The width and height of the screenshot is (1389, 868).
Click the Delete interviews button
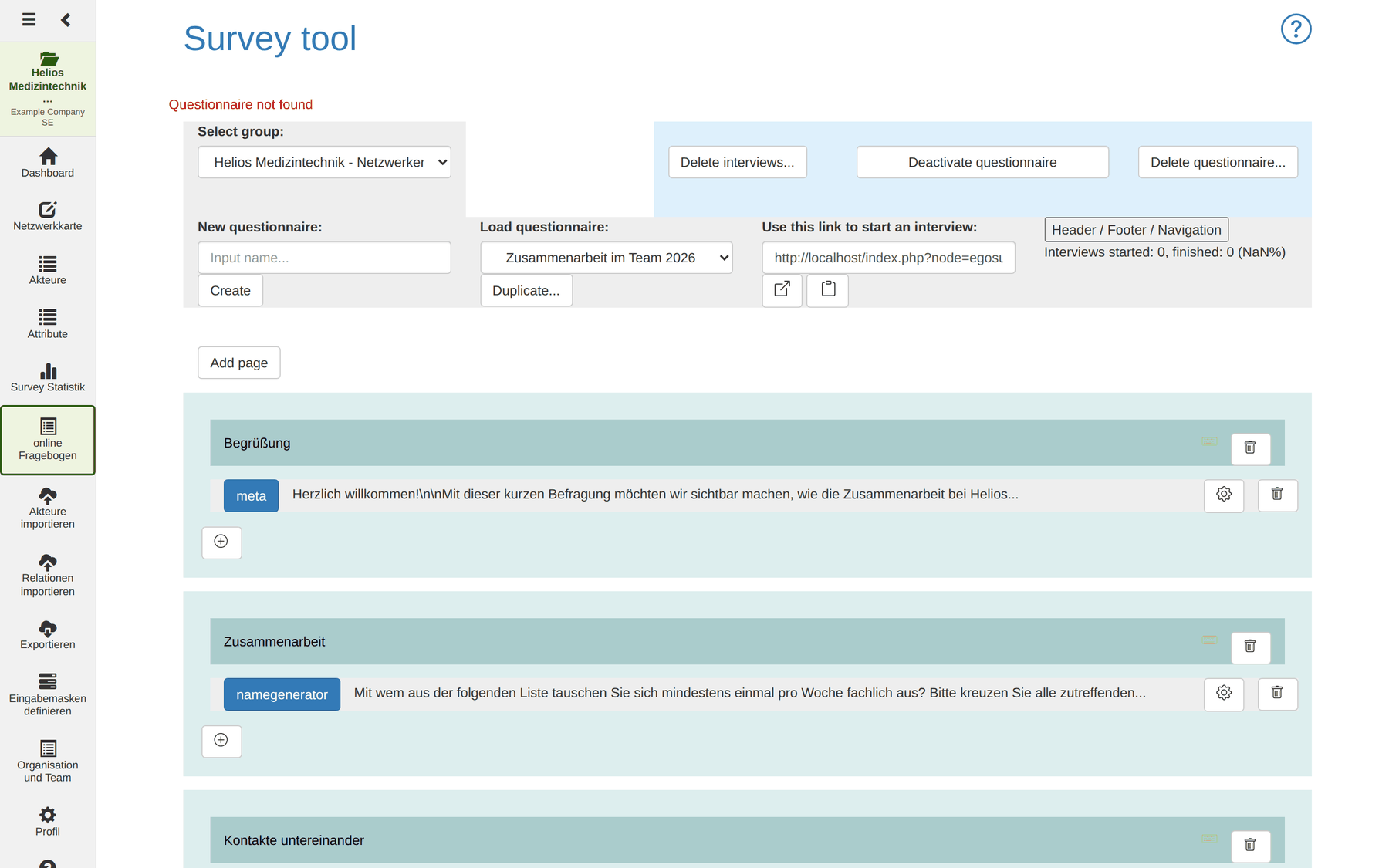(737, 162)
